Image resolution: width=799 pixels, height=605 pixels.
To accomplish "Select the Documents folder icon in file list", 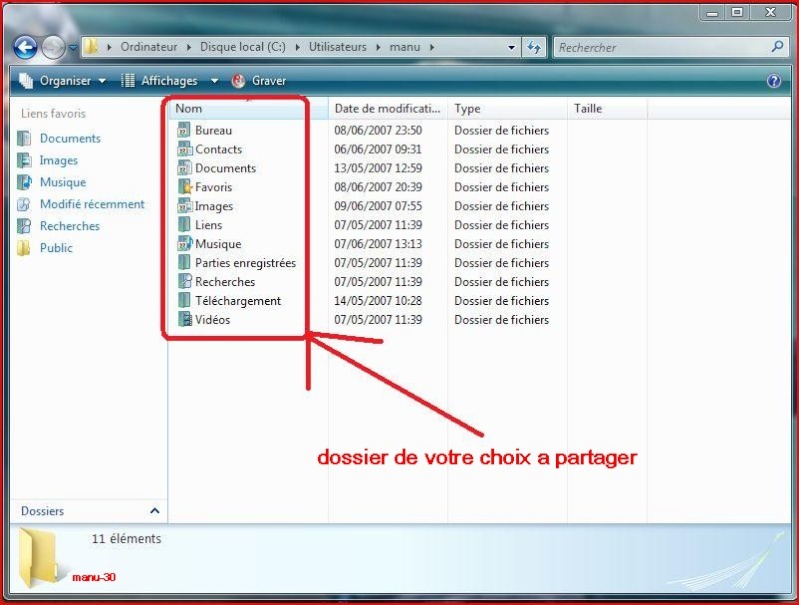I will click(184, 168).
